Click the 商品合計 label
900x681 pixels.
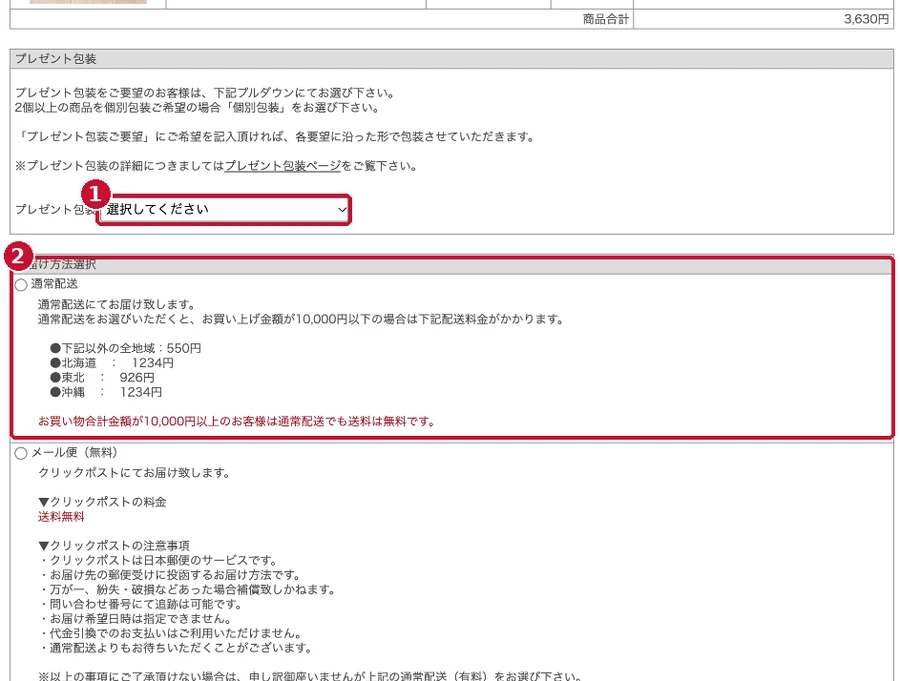coord(606,19)
